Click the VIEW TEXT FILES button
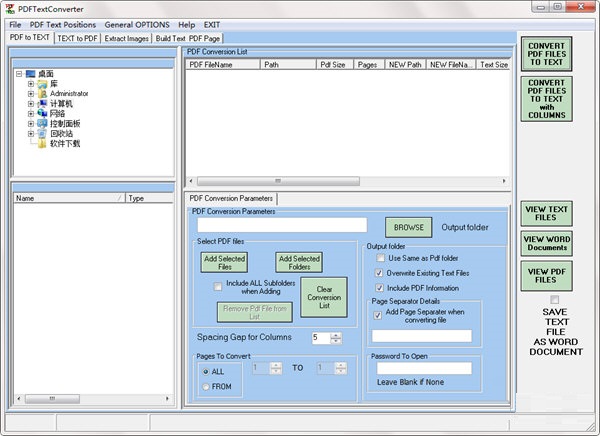600x436 pixels. 546,213
